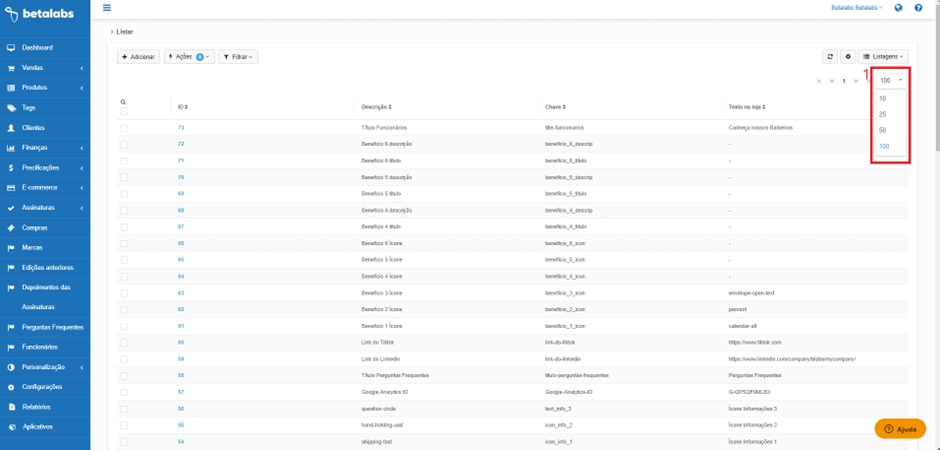940x450 pixels.
Task: Click the betalabs logo
Action: 40,14
